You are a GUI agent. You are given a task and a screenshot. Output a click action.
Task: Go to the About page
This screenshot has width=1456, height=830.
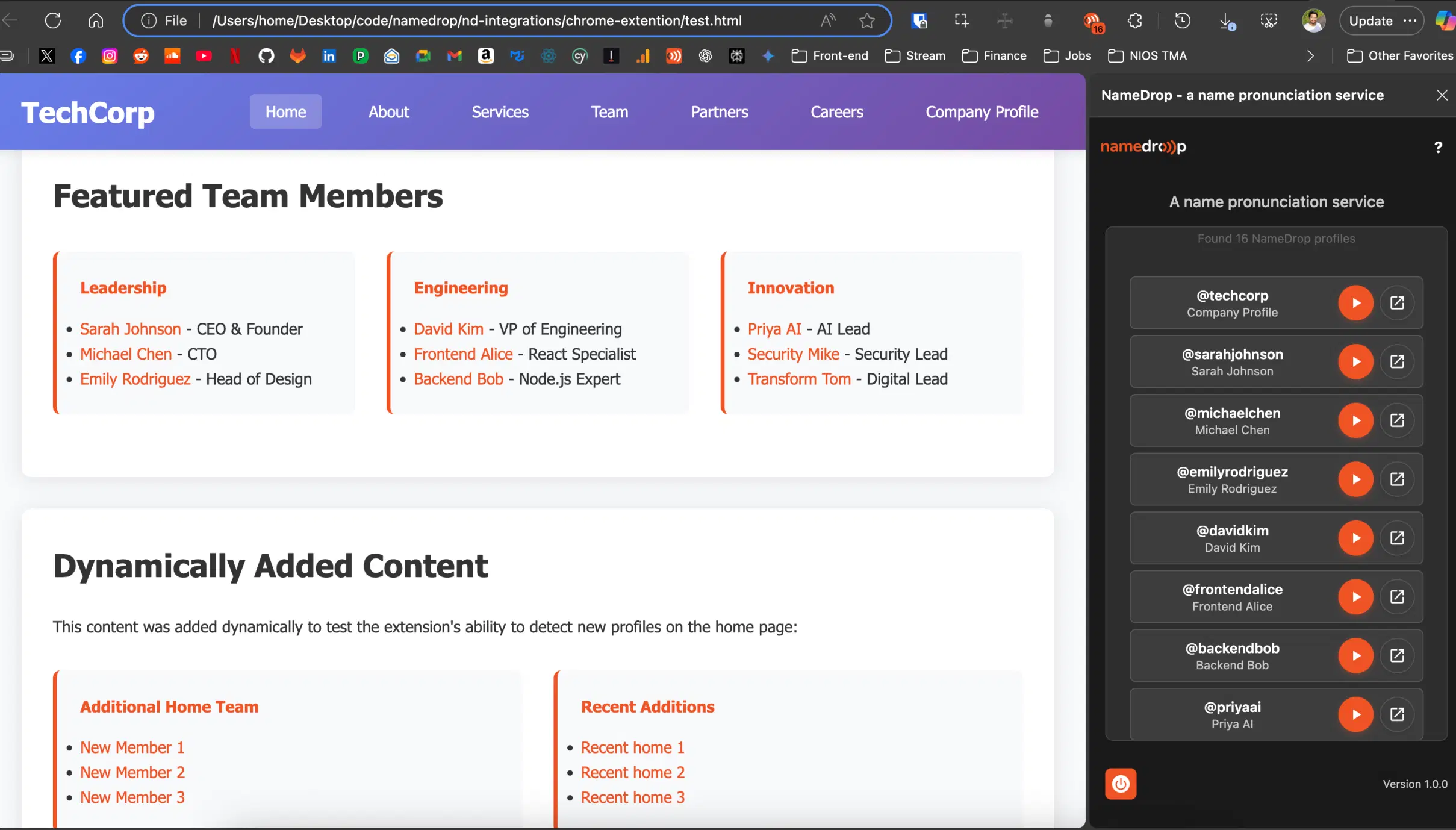click(389, 112)
